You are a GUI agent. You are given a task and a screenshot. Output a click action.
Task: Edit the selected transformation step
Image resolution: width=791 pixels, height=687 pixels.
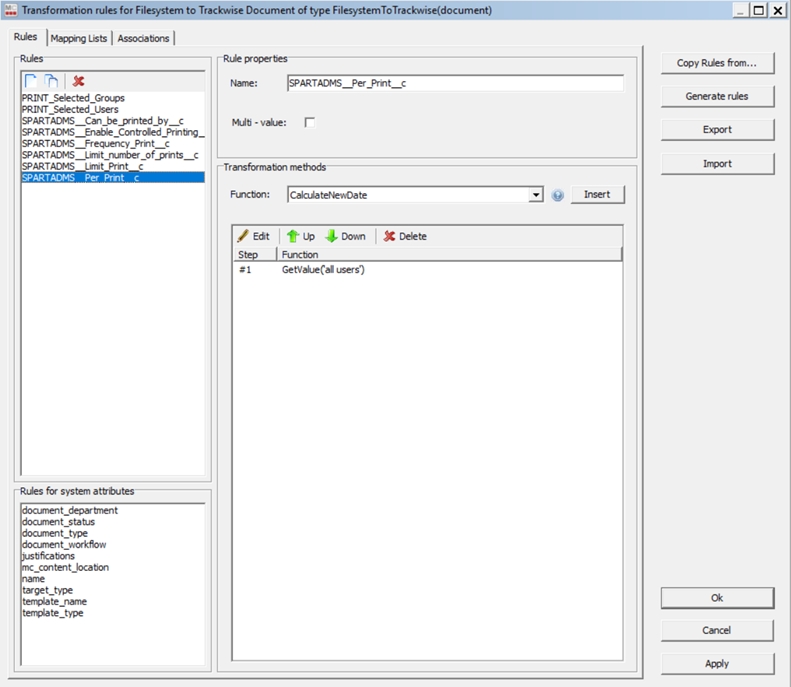(x=253, y=236)
